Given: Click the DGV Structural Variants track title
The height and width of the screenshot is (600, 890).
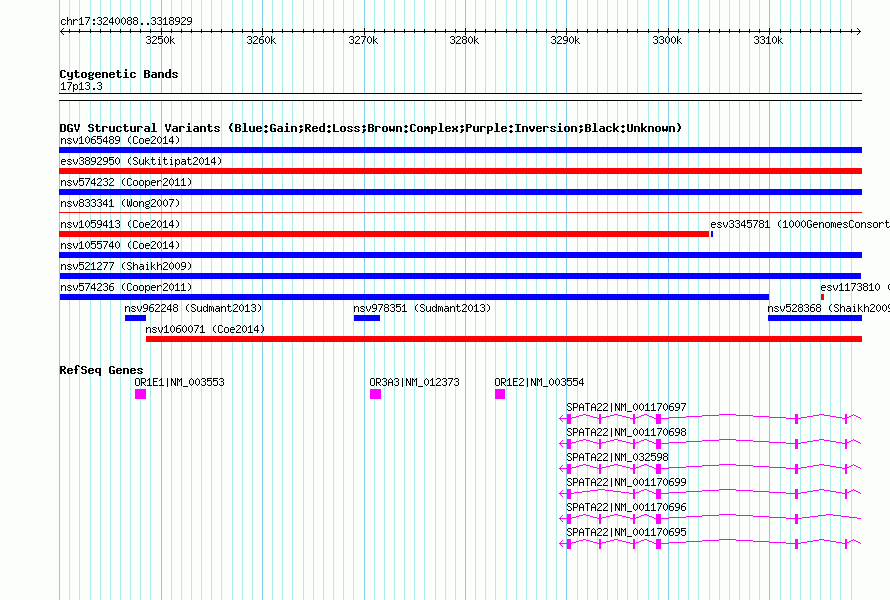Looking at the screenshot, I should click(370, 128).
